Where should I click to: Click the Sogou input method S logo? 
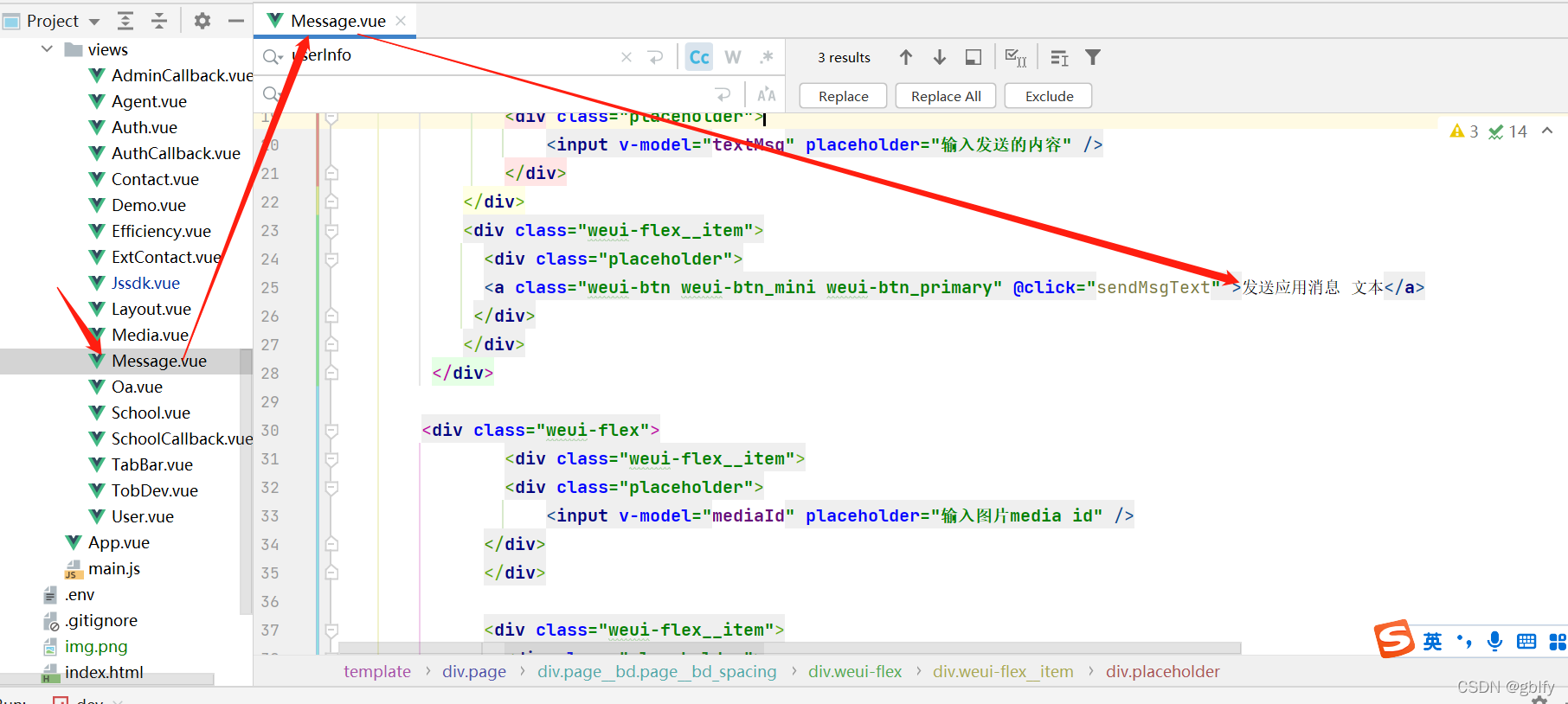(1394, 640)
